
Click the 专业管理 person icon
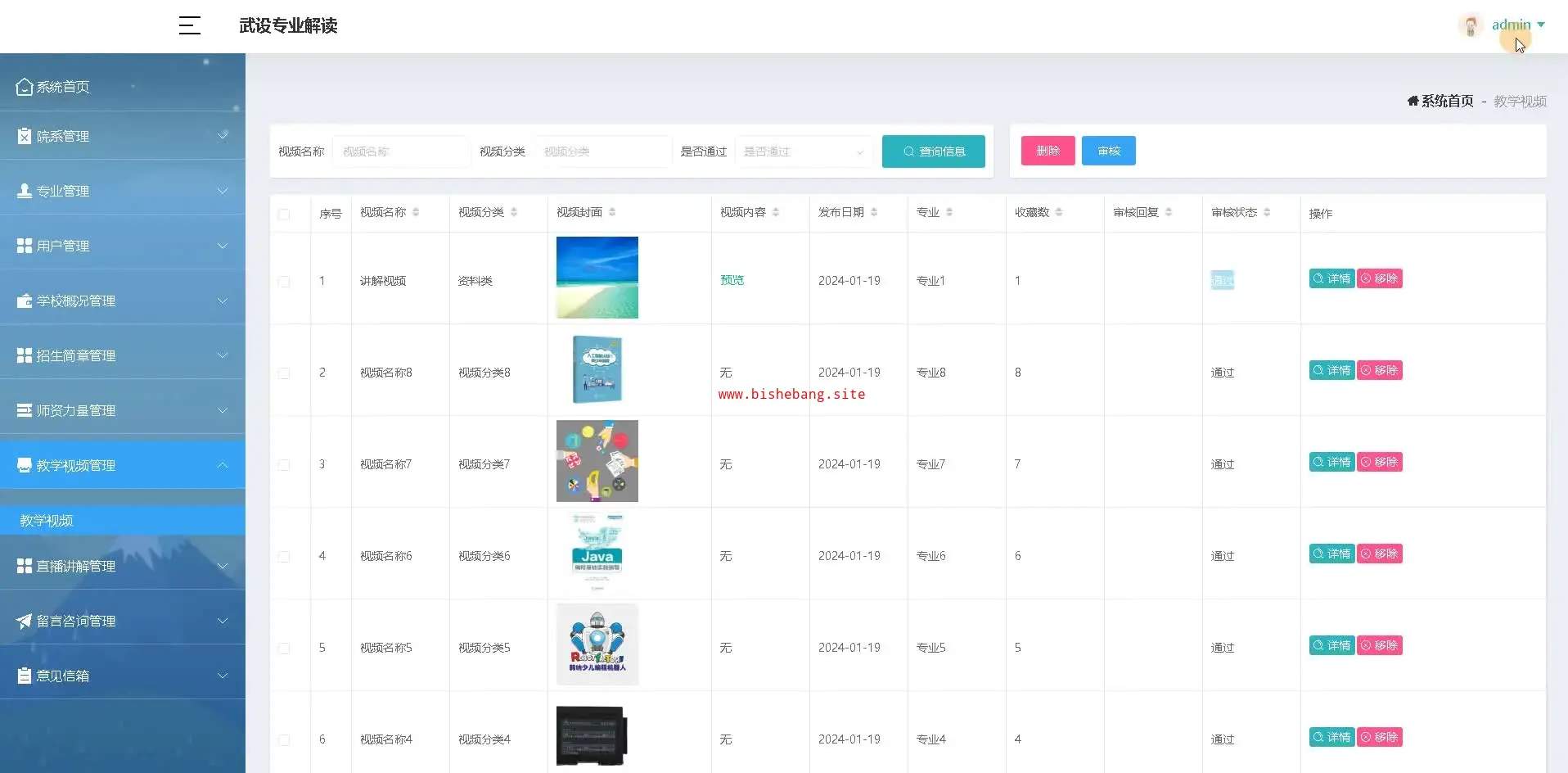coord(25,191)
